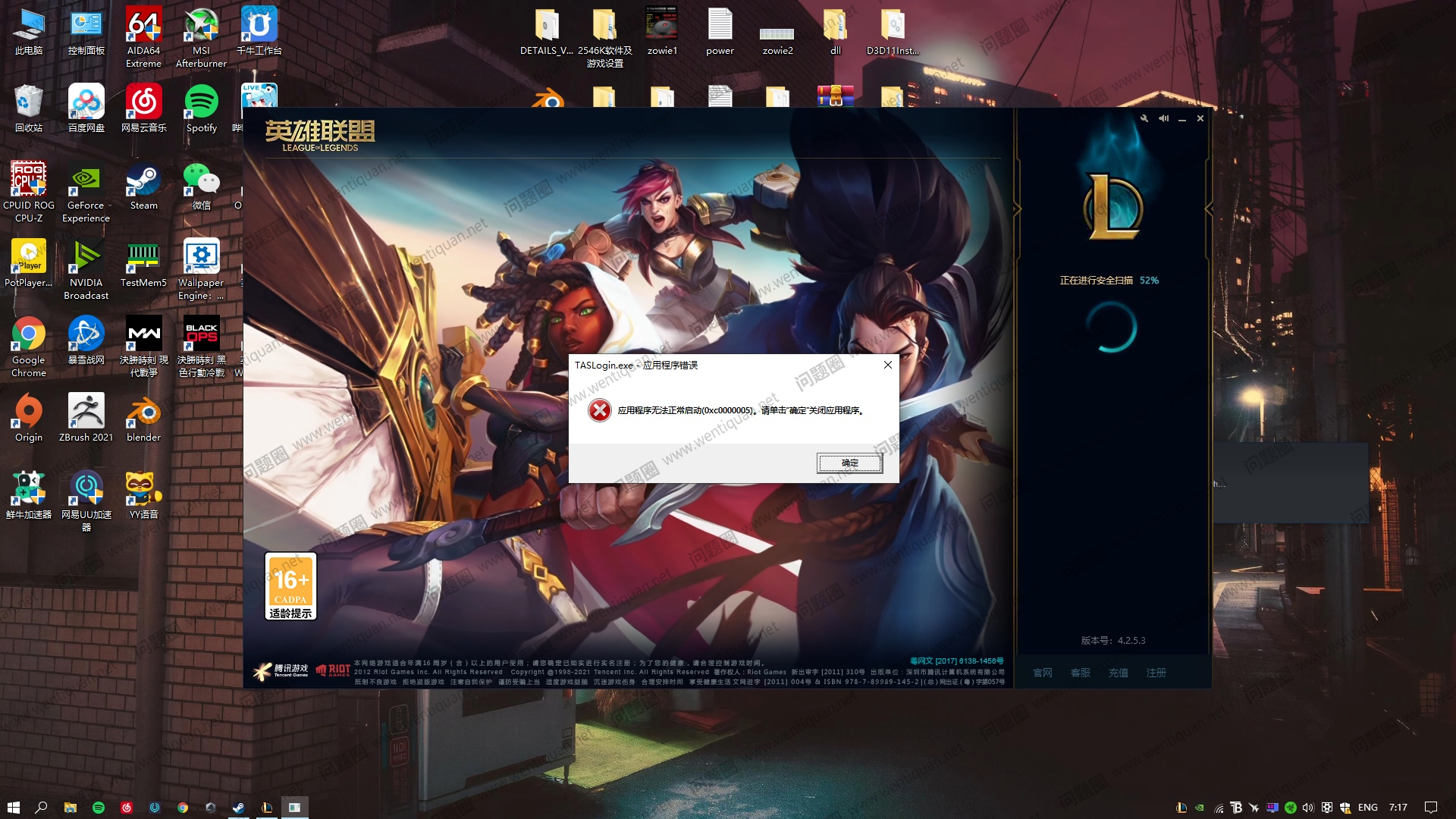Open 客服 customer service link
1456x819 pixels.
pyautogui.click(x=1081, y=673)
